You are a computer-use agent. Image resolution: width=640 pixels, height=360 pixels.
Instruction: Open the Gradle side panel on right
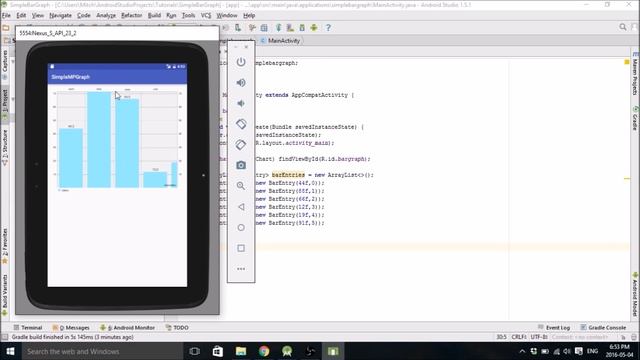pyautogui.click(x=635, y=118)
